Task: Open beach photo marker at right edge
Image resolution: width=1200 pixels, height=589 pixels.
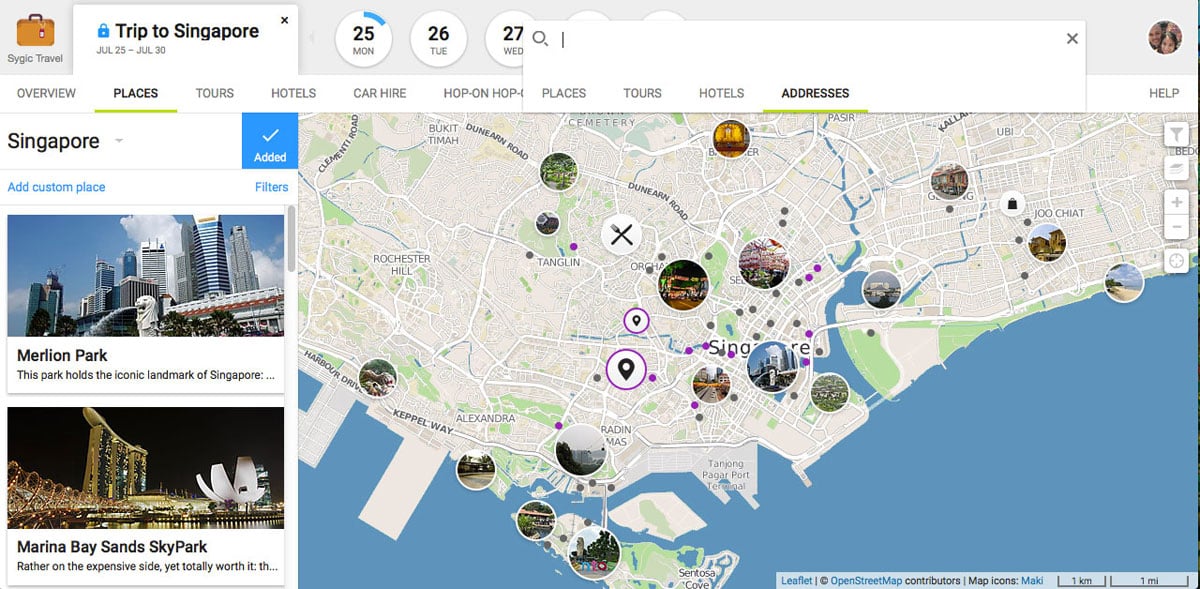Action: click(x=1124, y=282)
